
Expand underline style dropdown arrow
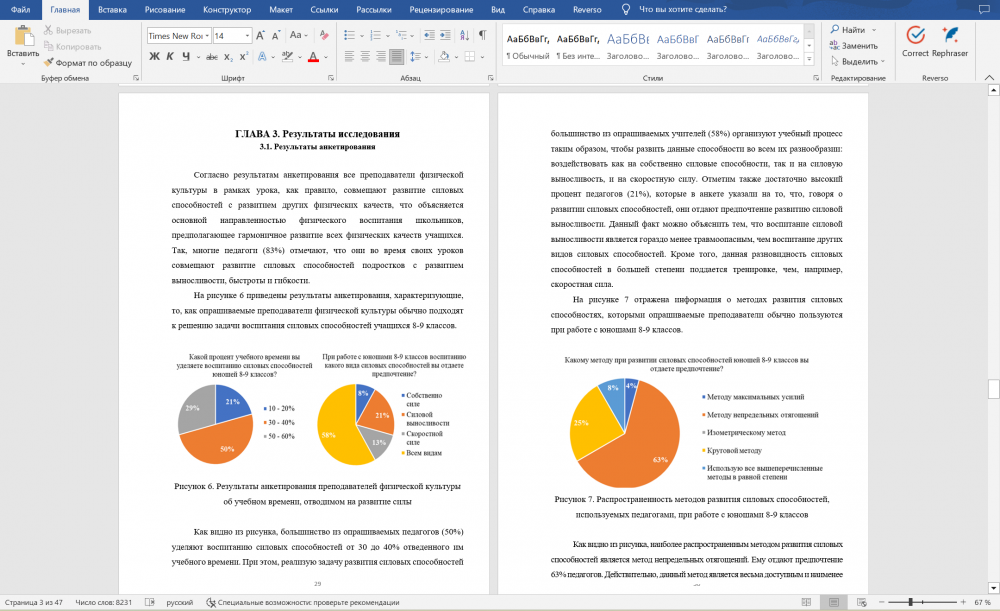pyautogui.click(x=198, y=57)
